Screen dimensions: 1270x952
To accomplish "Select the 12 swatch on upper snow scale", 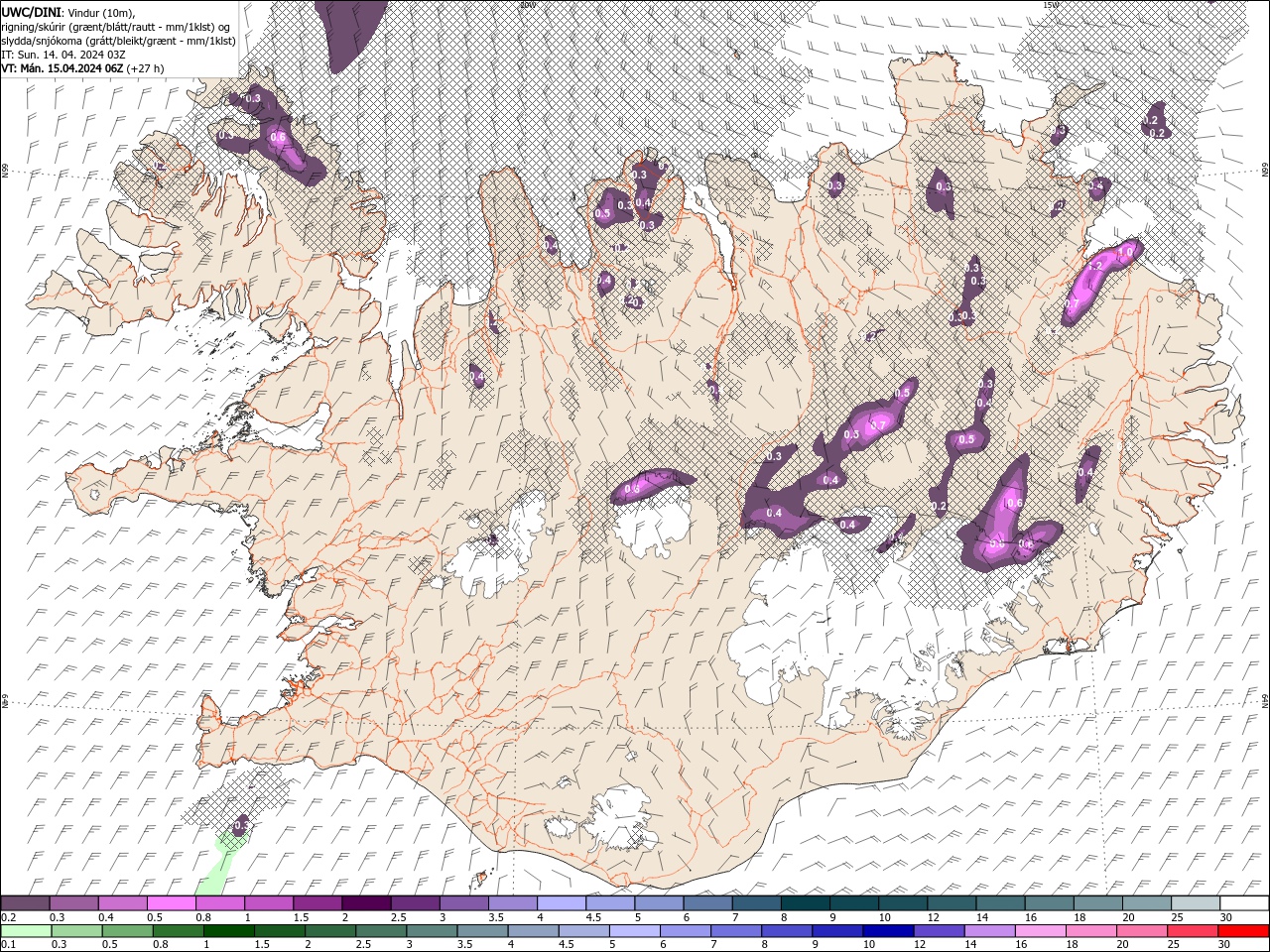I will tap(952, 903).
